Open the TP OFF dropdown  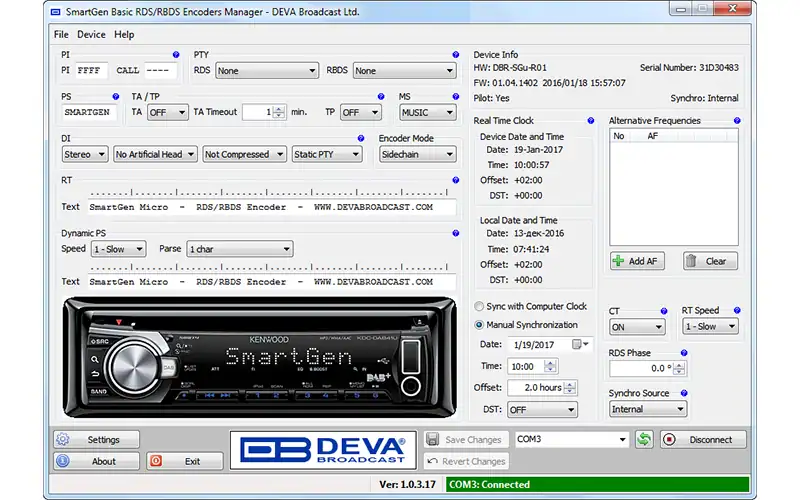tap(360, 112)
